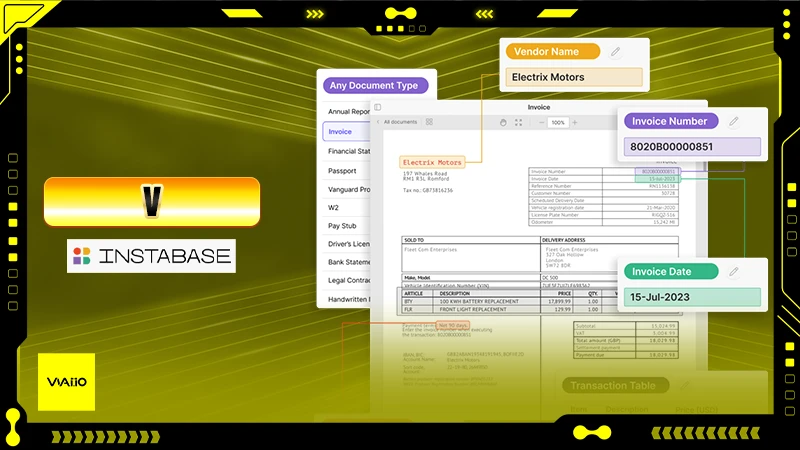
Task: Click the SOLD TO header on the invoice
Action: coord(414,240)
